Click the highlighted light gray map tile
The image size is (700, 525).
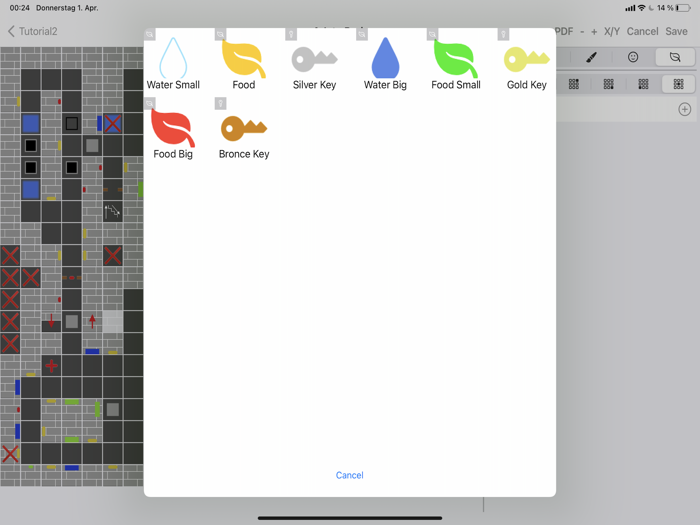pos(112,321)
